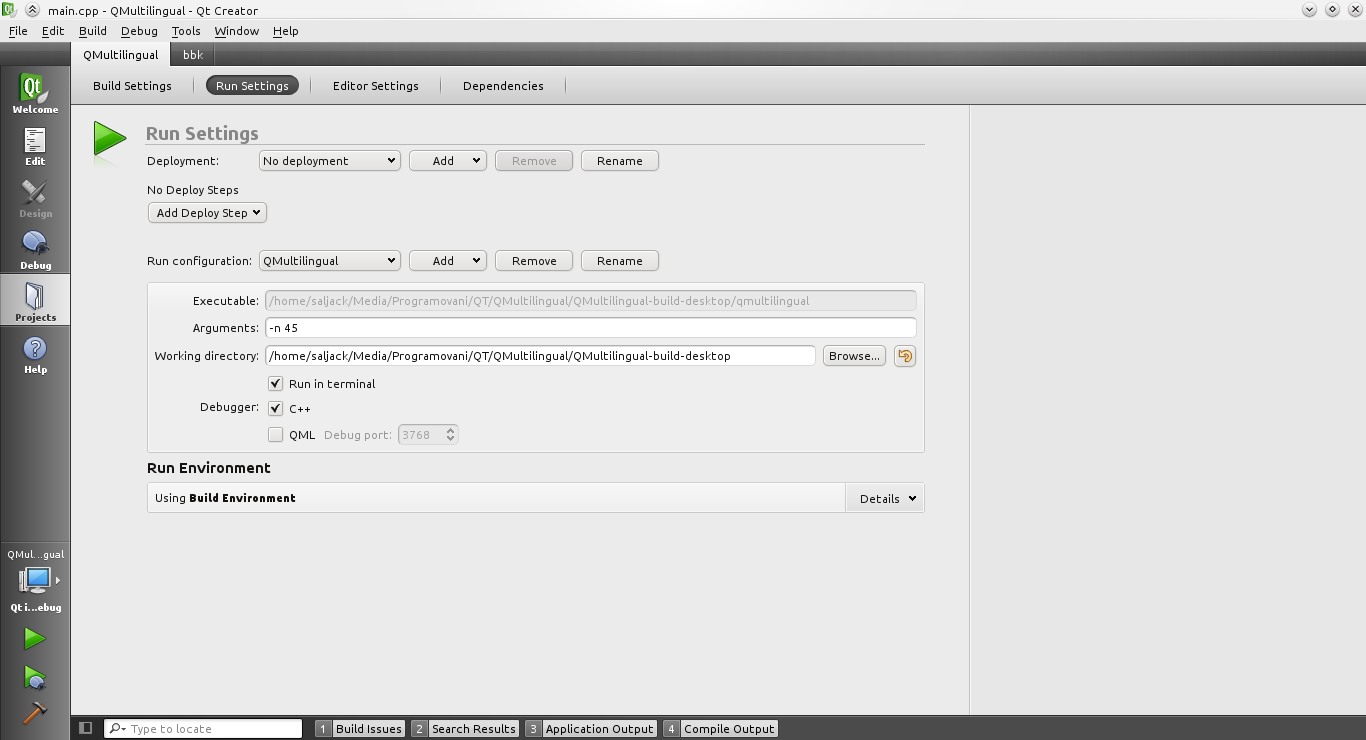Toggle Run in terminal checkbox
This screenshot has height=740, width=1366.
(276, 384)
